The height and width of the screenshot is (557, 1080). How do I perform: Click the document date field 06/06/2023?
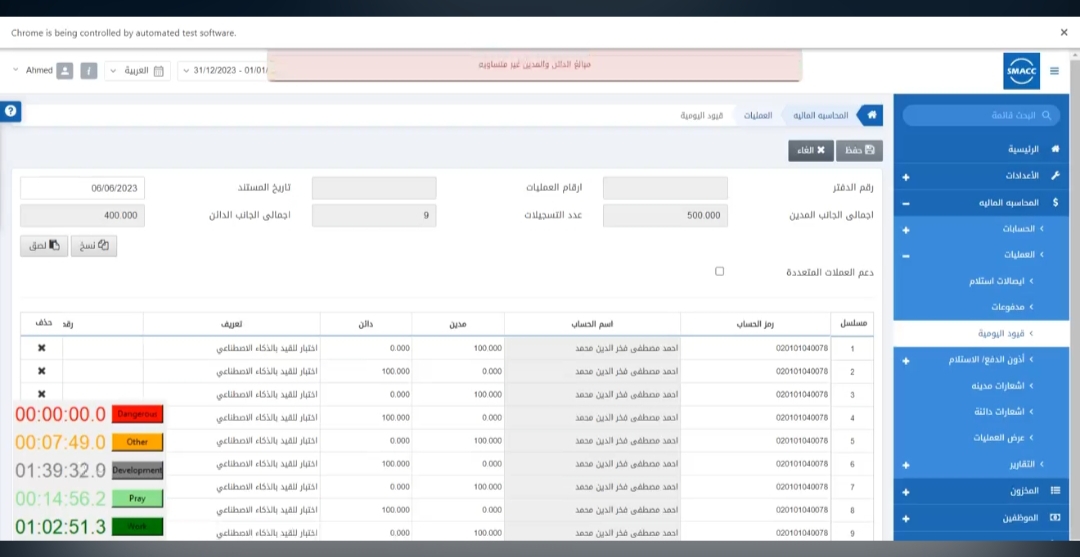click(x=82, y=188)
